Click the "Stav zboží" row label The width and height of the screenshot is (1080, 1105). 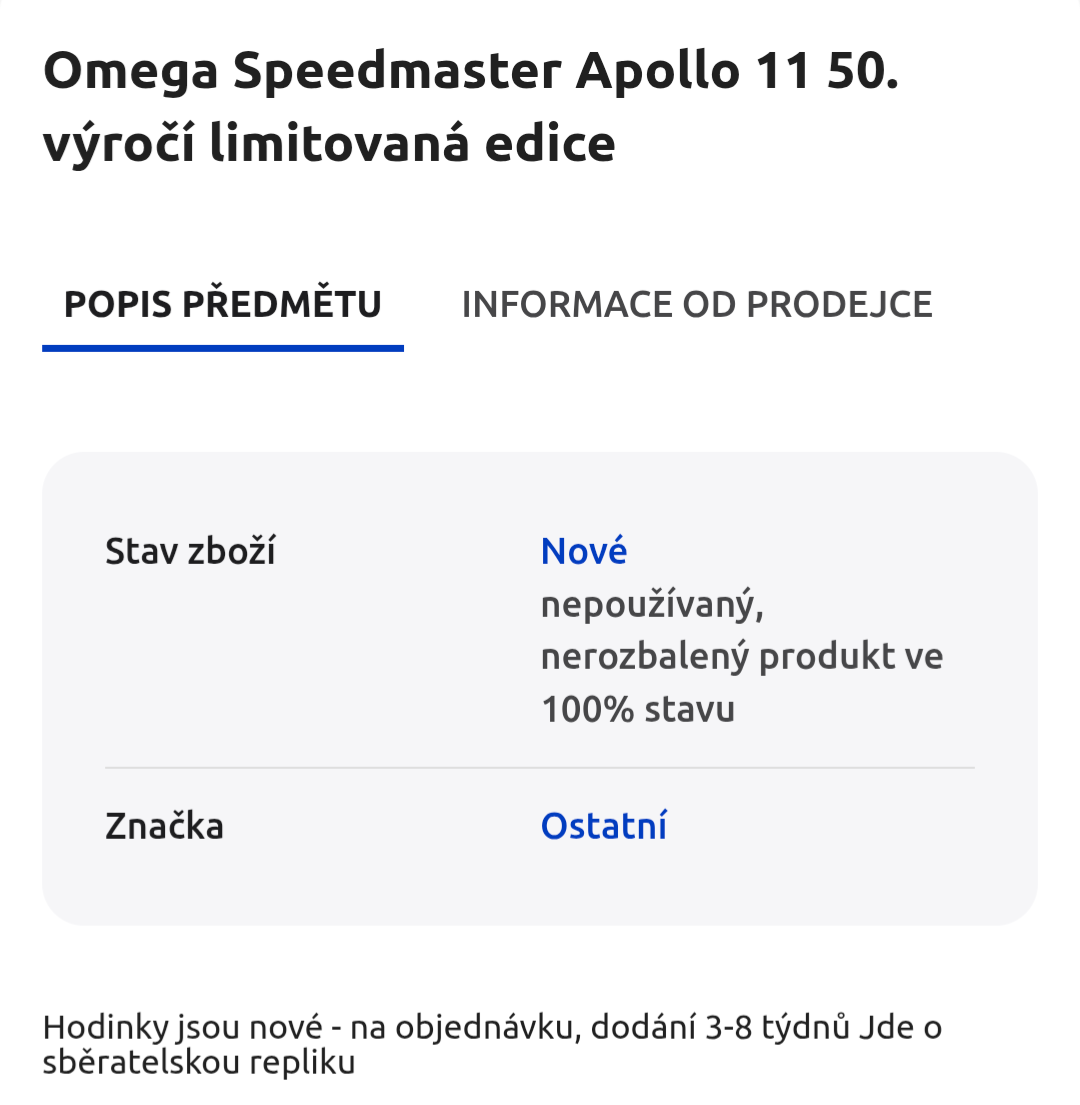click(x=190, y=551)
